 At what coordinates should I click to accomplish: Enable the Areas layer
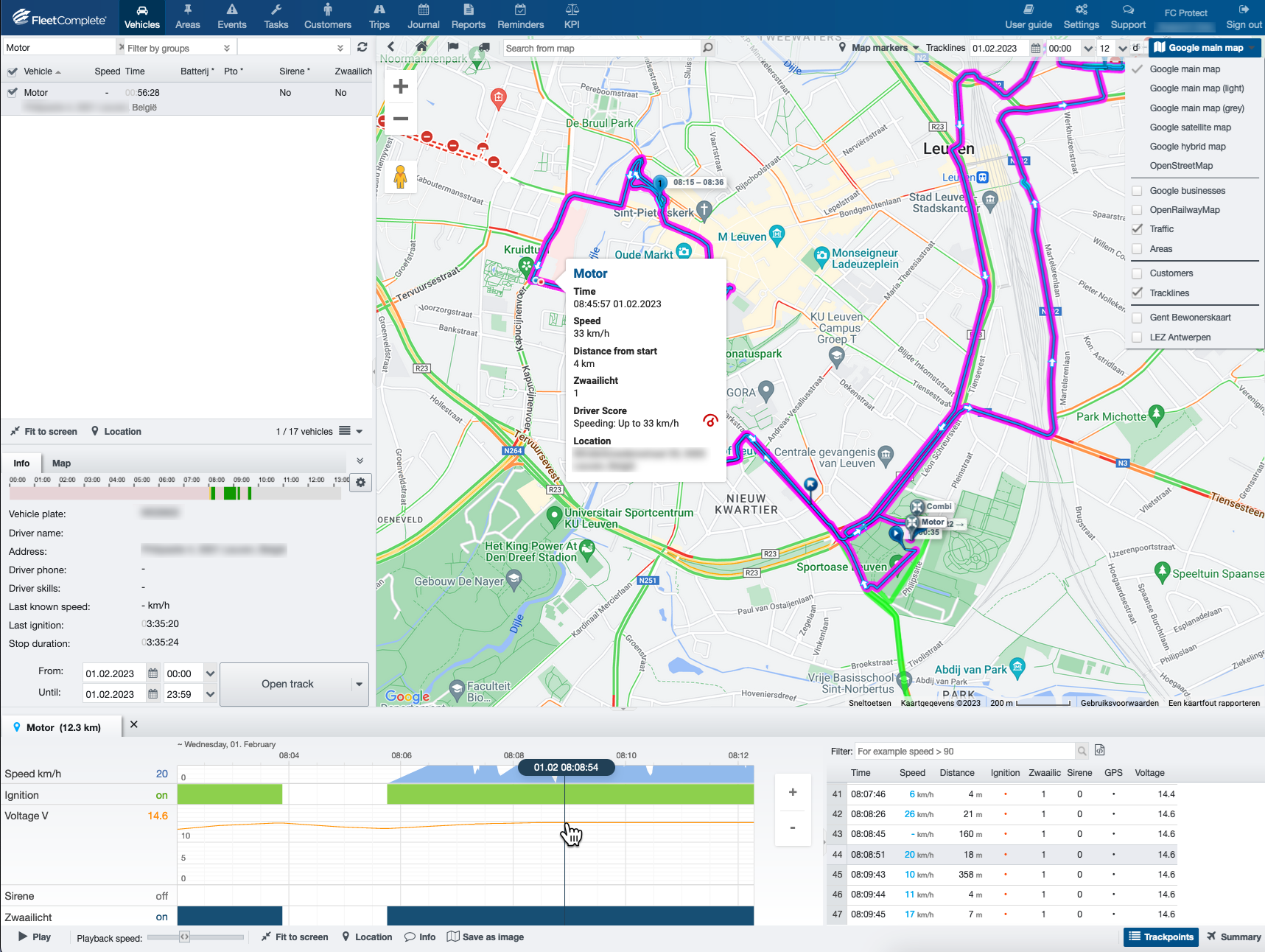[x=1137, y=249]
